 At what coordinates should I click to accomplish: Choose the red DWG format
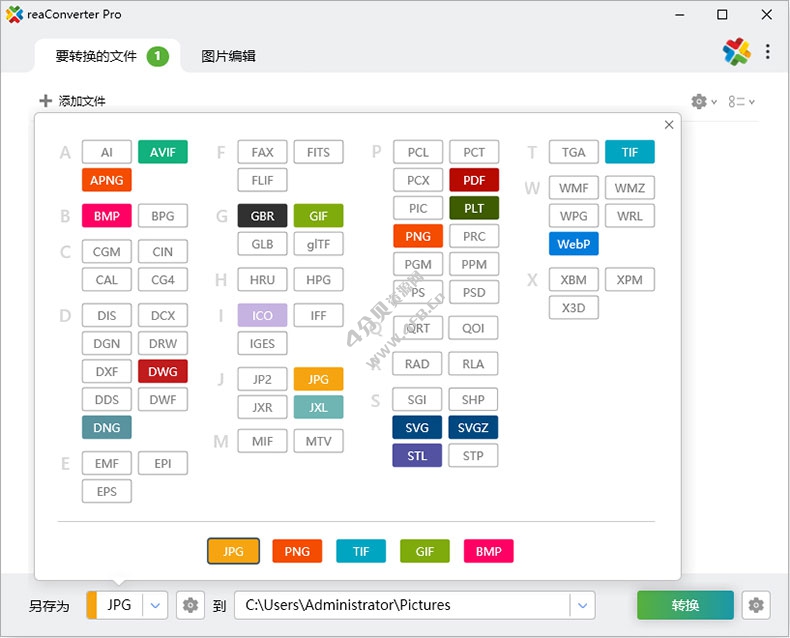pos(163,371)
